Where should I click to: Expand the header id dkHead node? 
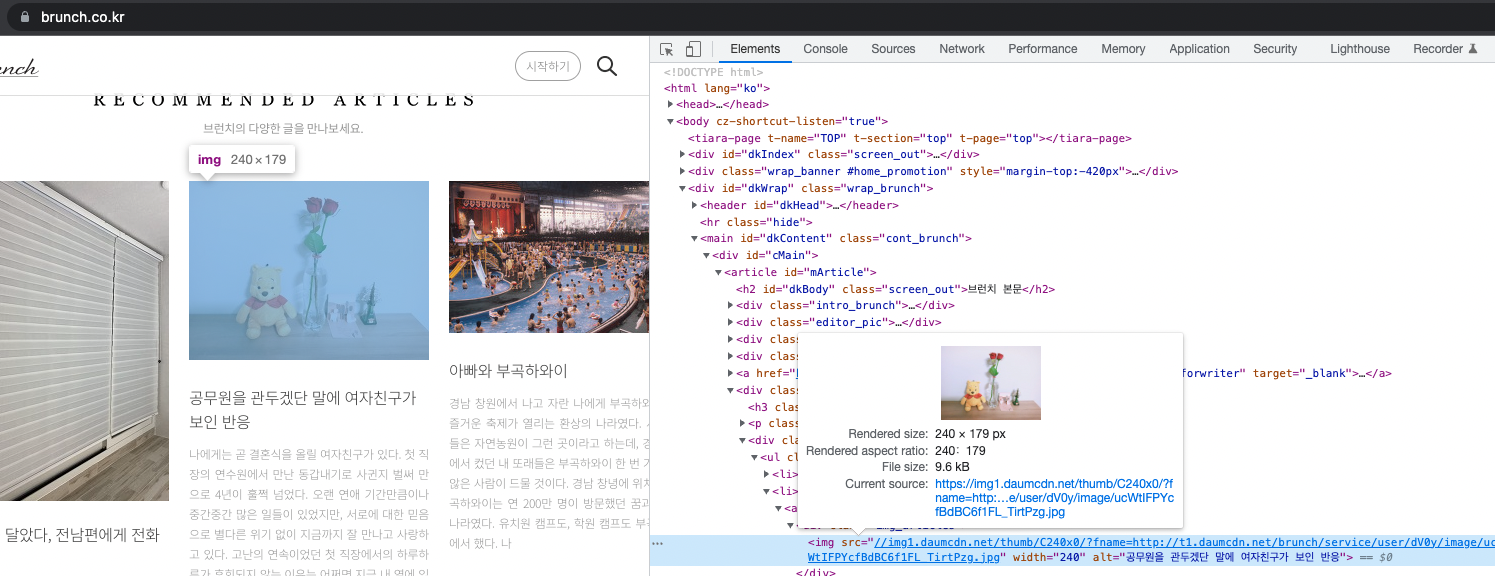point(694,205)
